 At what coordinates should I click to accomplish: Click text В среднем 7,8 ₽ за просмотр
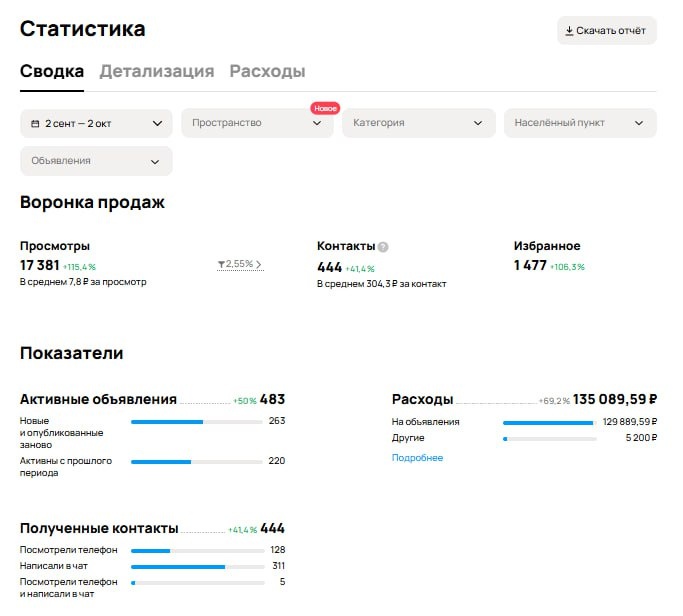[83, 282]
